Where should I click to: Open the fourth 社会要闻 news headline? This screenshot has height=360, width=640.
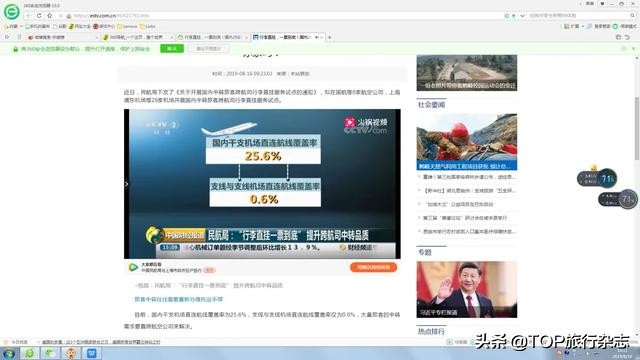(464, 218)
